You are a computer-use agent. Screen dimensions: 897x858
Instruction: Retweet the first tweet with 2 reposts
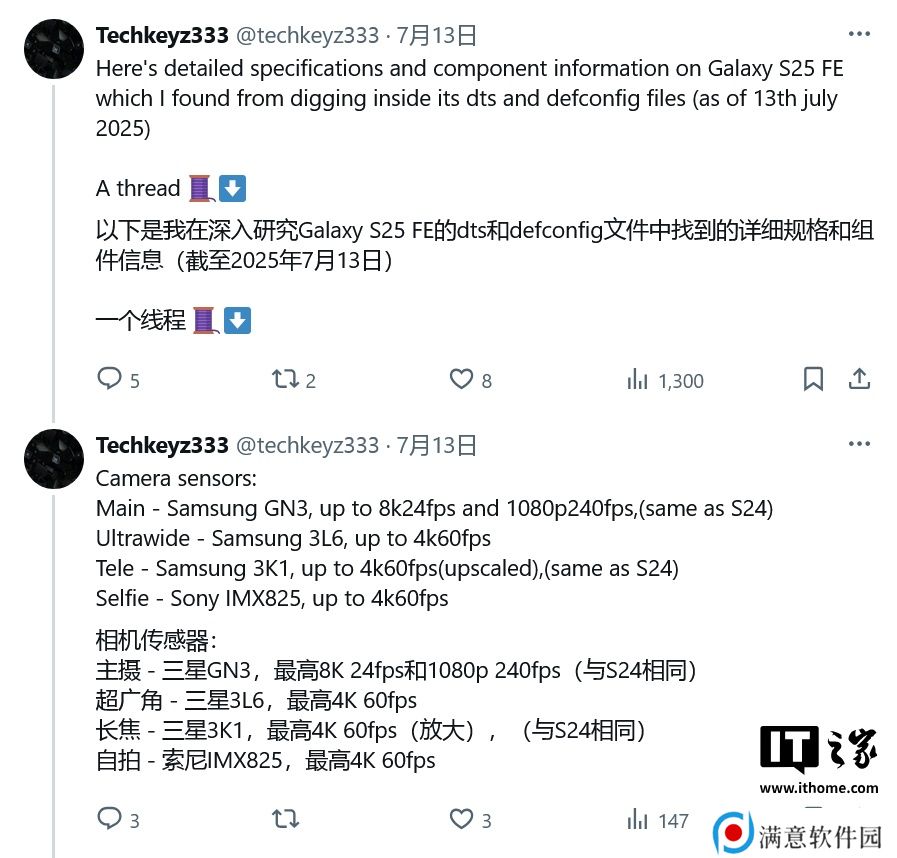293,379
